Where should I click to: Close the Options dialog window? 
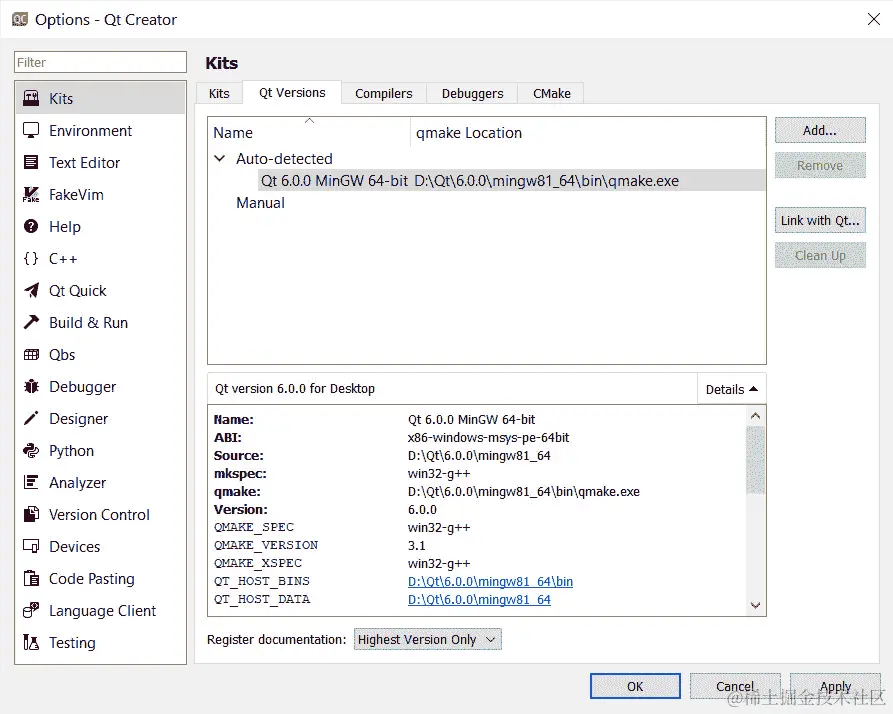click(x=874, y=19)
